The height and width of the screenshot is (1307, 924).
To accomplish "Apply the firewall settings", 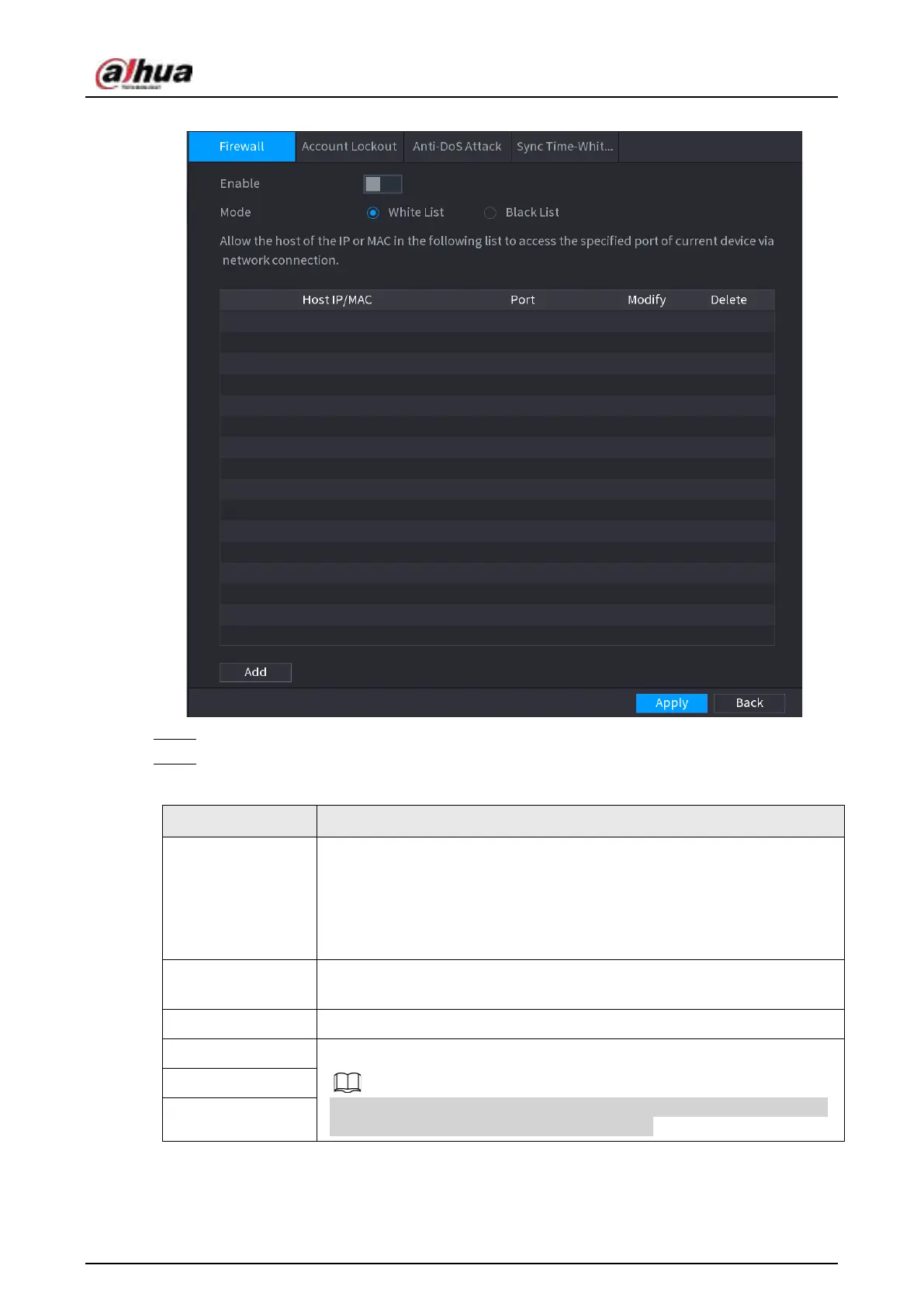I will coord(671,703).
